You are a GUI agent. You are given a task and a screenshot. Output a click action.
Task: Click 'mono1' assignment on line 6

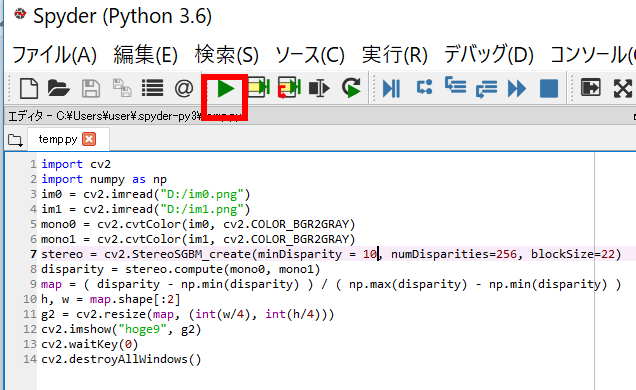pyautogui.click(x=58, y=239)
